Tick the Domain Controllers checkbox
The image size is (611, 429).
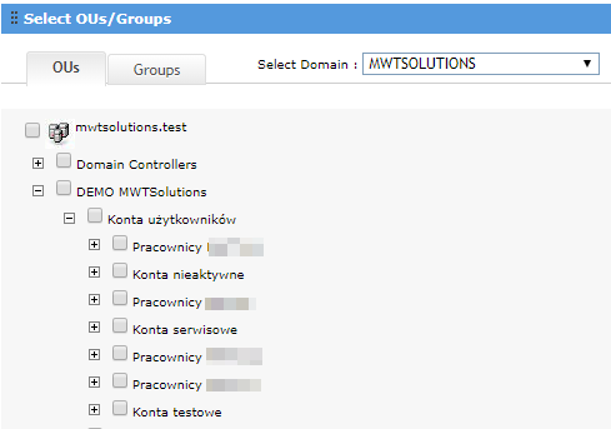click(x=64, y=161)
